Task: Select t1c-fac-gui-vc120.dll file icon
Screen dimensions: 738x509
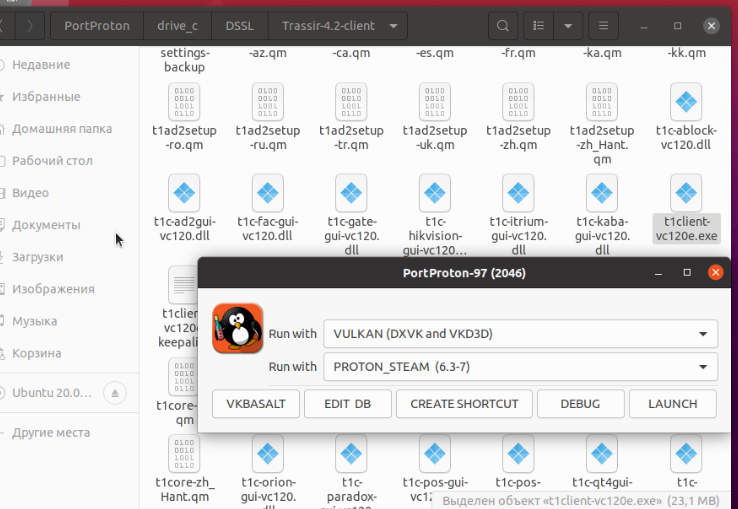Action: point(268,193)
